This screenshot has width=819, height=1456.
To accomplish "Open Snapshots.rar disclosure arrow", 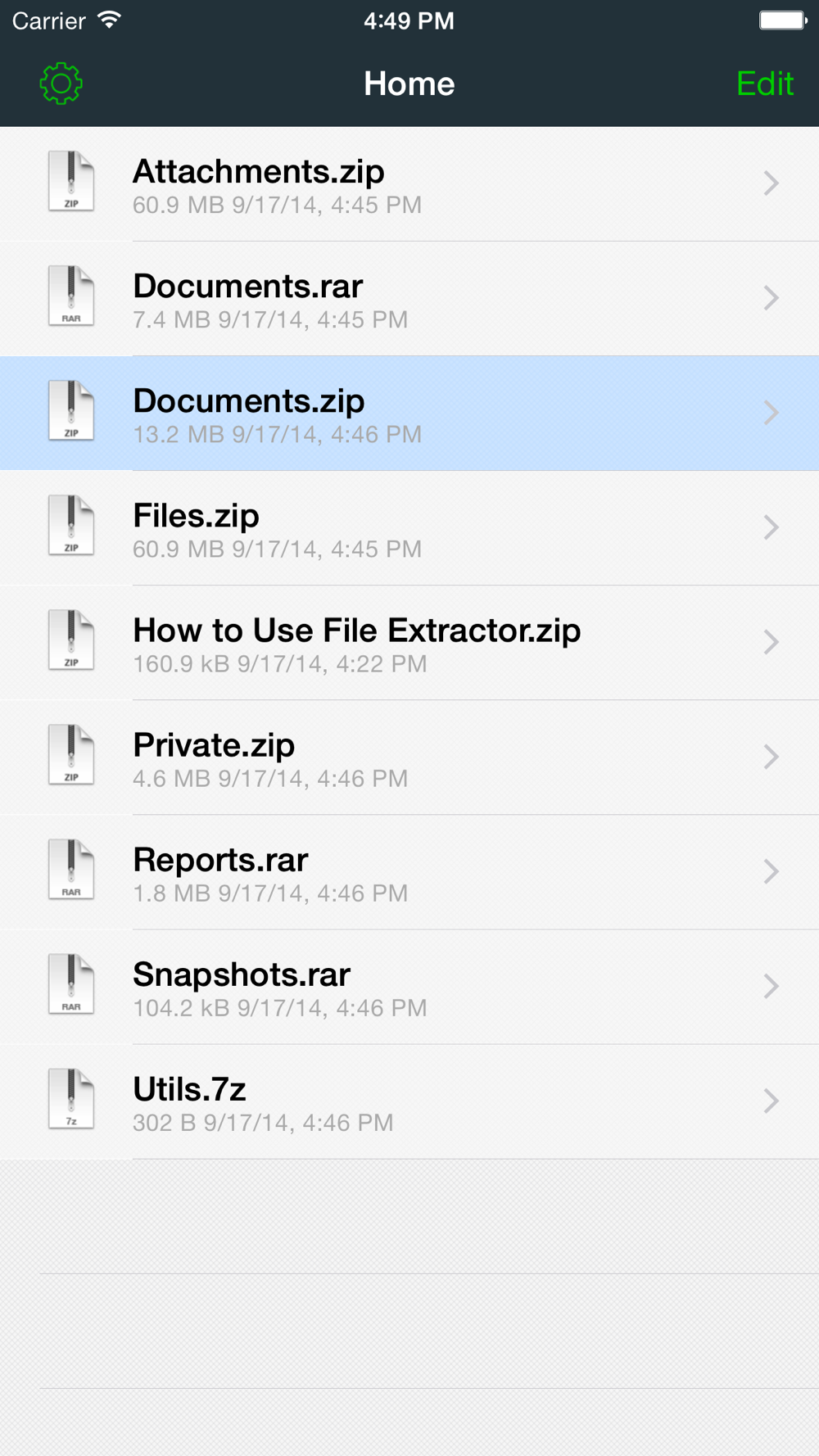I will [x=771, y=986].
